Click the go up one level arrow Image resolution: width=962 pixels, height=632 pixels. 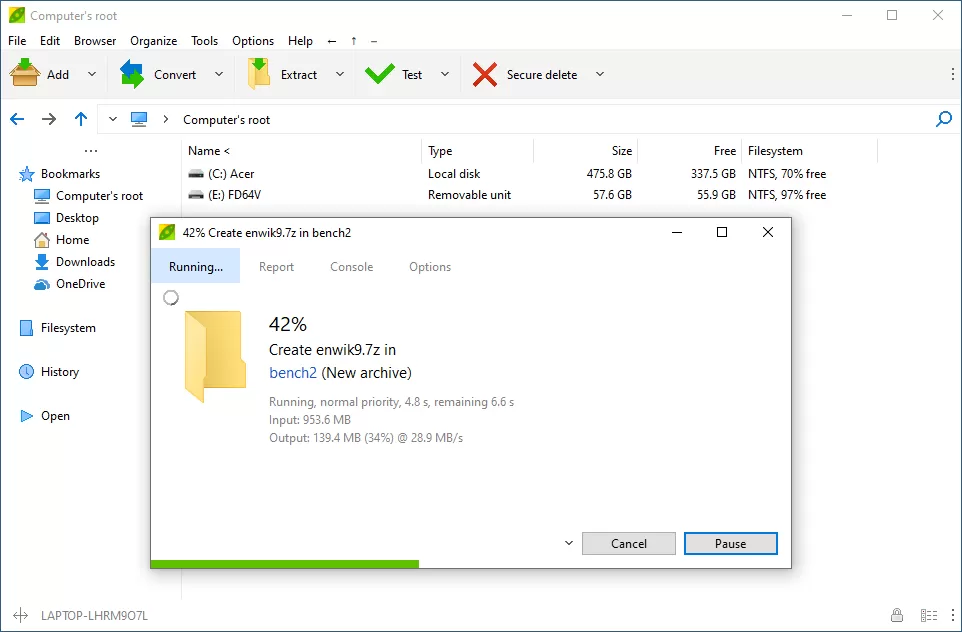80,119
